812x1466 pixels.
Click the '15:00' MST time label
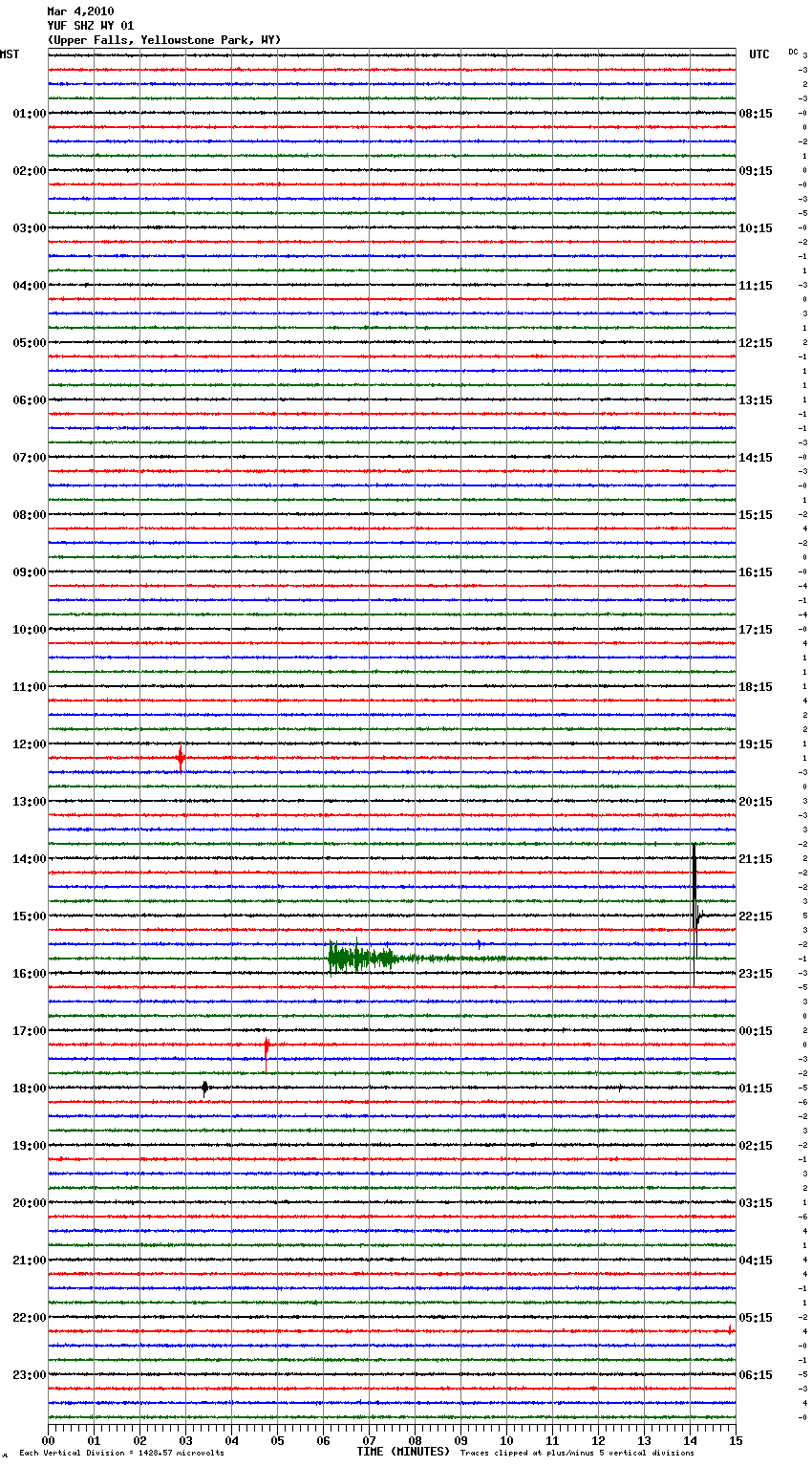pyautogui.click(x=30, y=916)
